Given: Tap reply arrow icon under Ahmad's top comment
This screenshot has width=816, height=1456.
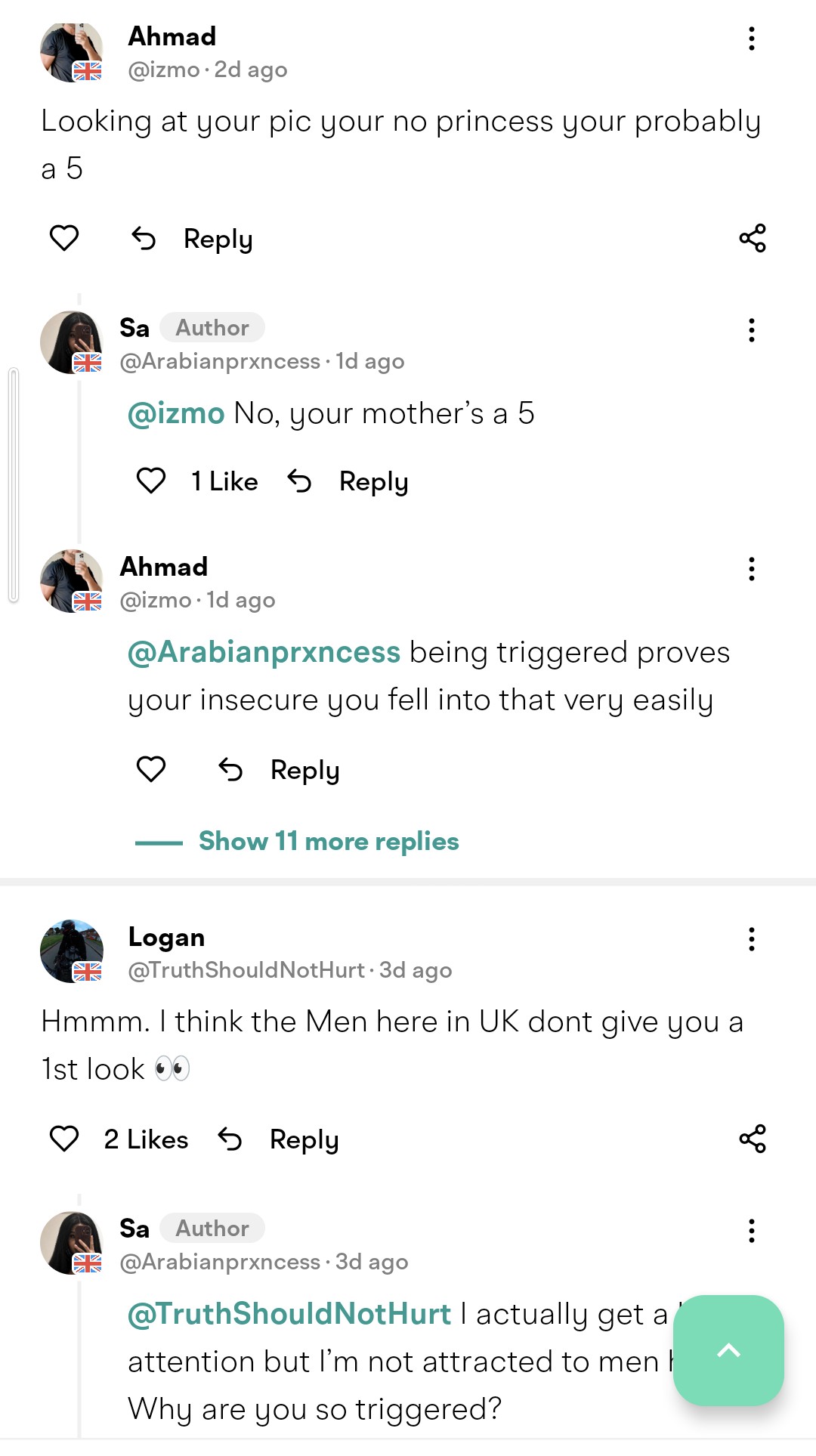Looking at the screenshot, I should coord(144,239).
